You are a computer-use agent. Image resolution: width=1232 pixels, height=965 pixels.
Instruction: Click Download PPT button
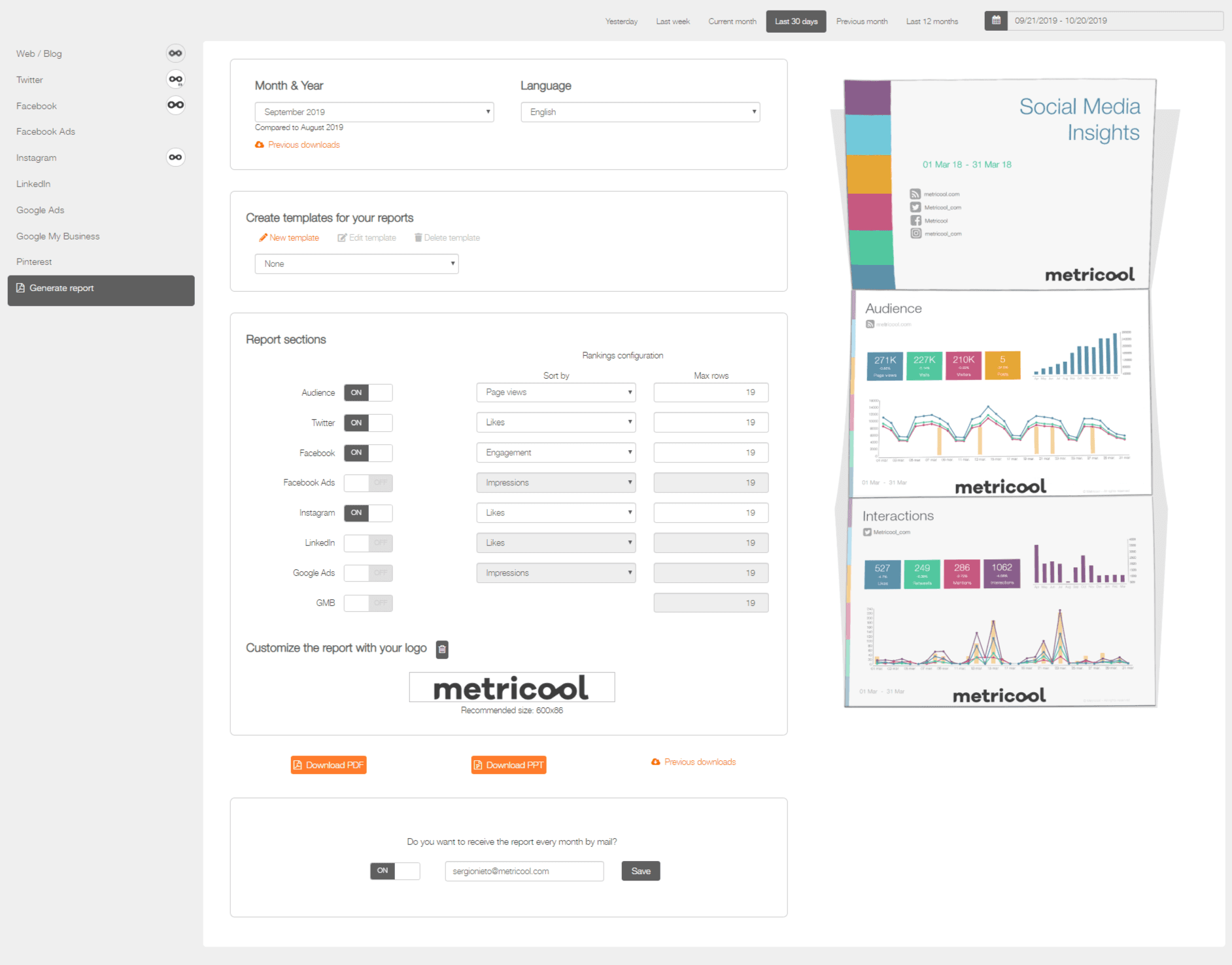click(x=509, y=765)
